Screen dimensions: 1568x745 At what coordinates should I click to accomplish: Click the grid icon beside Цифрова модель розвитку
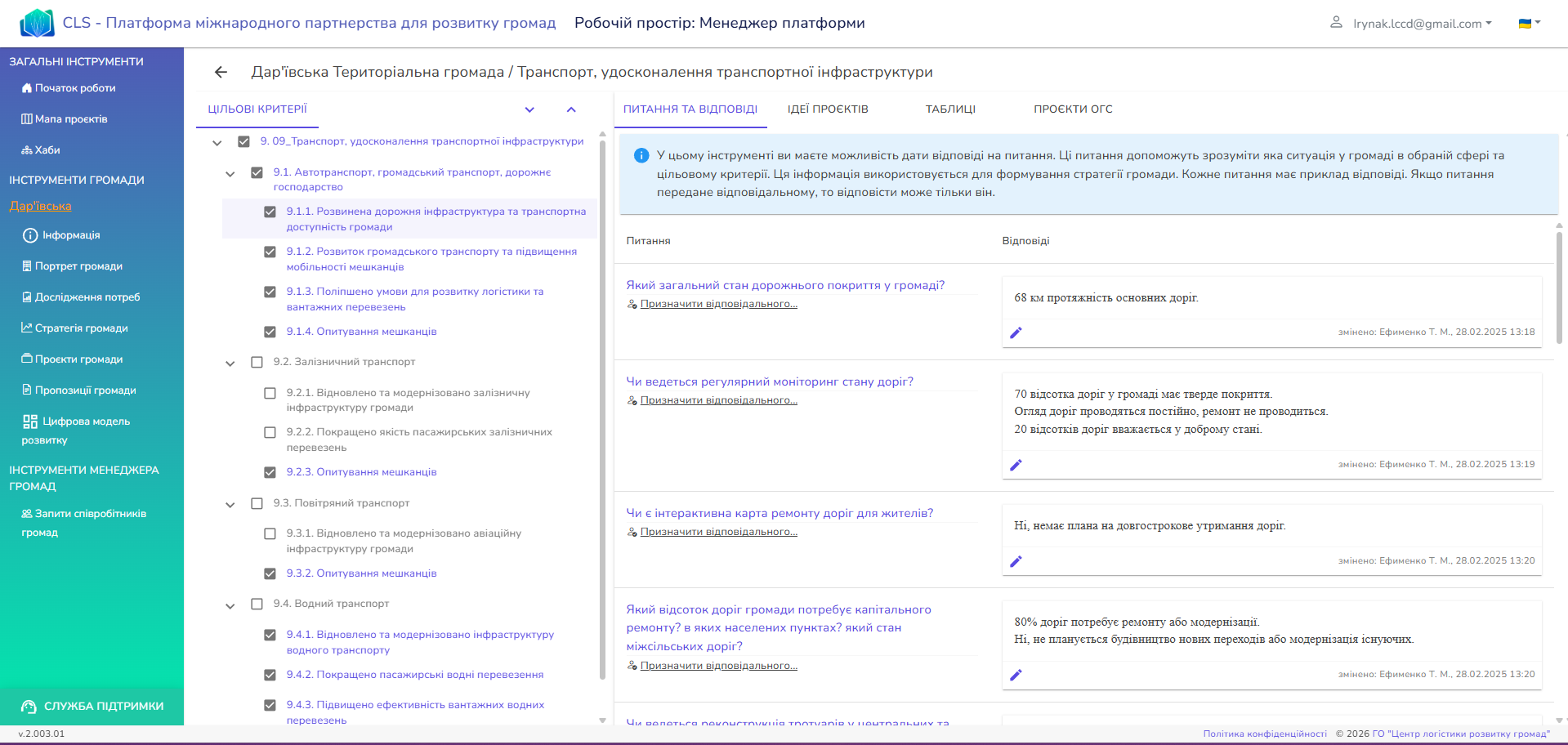click(30, 422)
